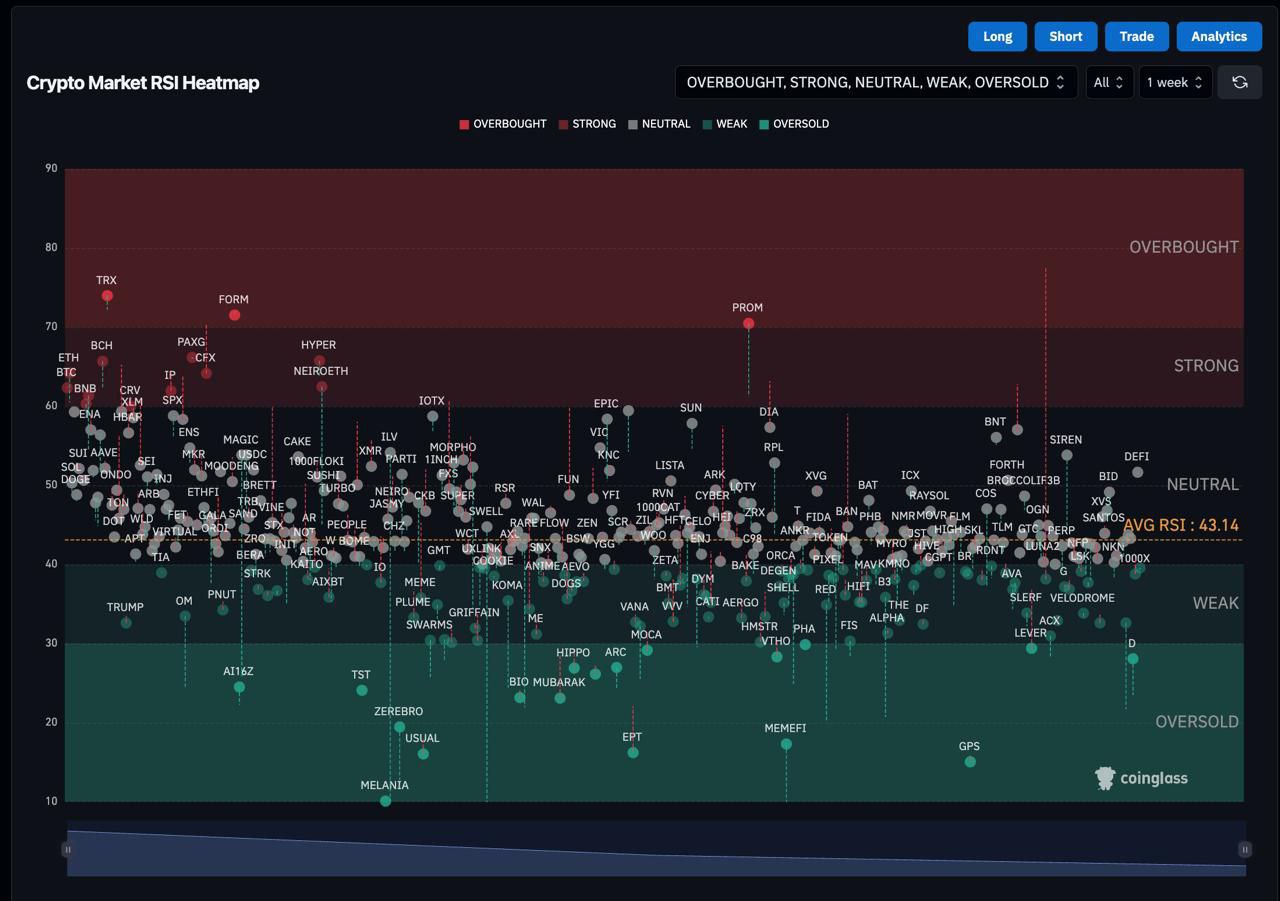The height and width of the screenshot is (901, 1280).
Task: Click the LEVER data point dot
Action: coord(1031,648)
